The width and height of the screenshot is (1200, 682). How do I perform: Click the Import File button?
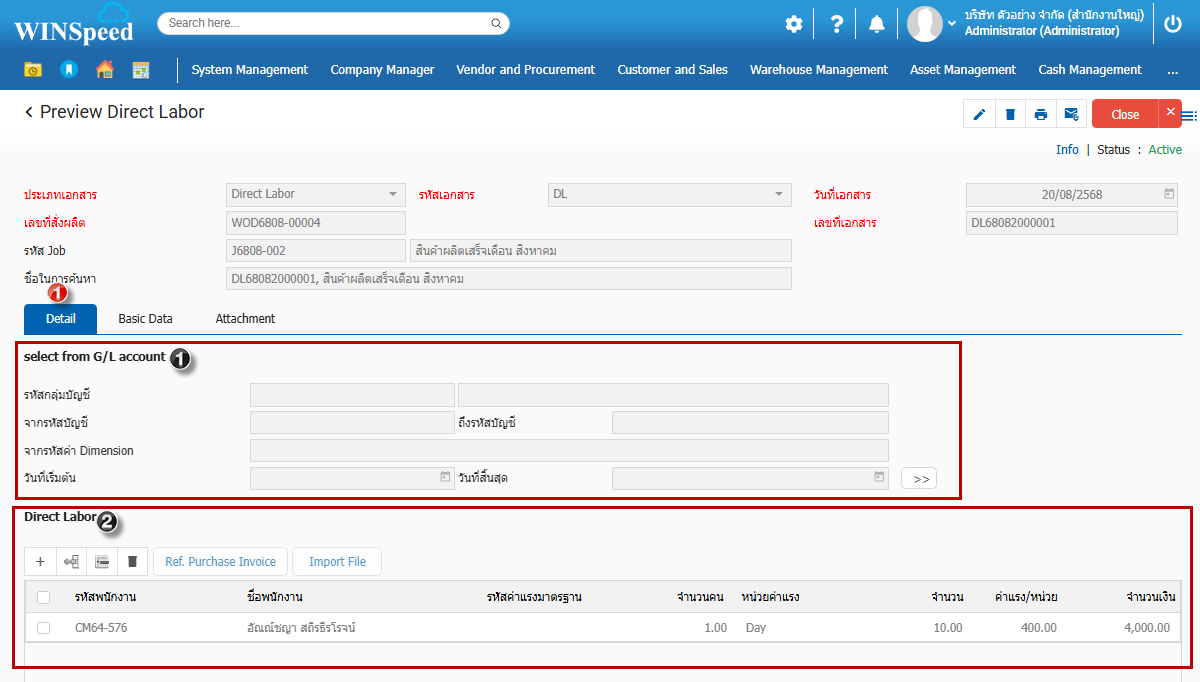tap(337, 562)
